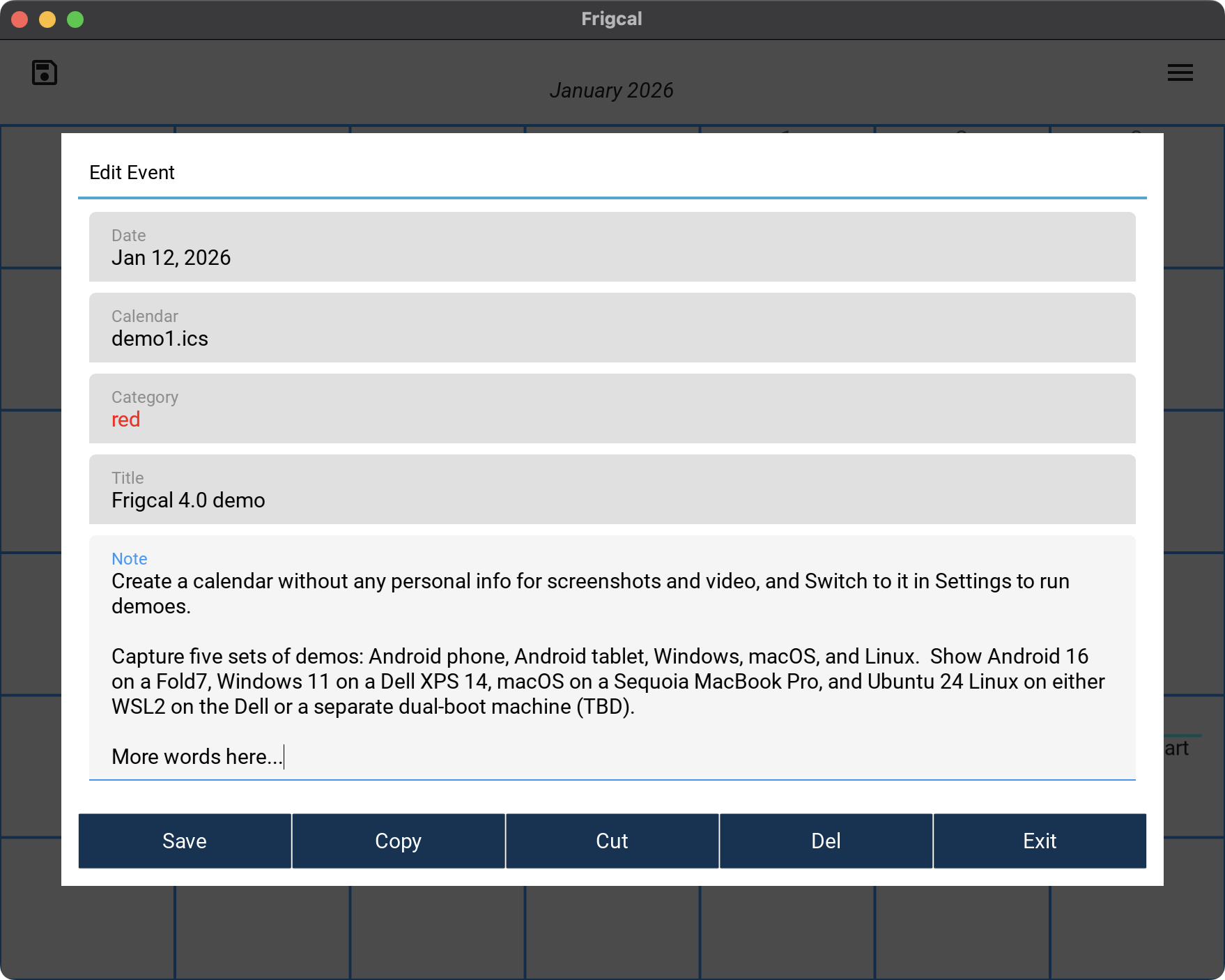
Task: Click the red macOS close button
Action: point(20,20)
